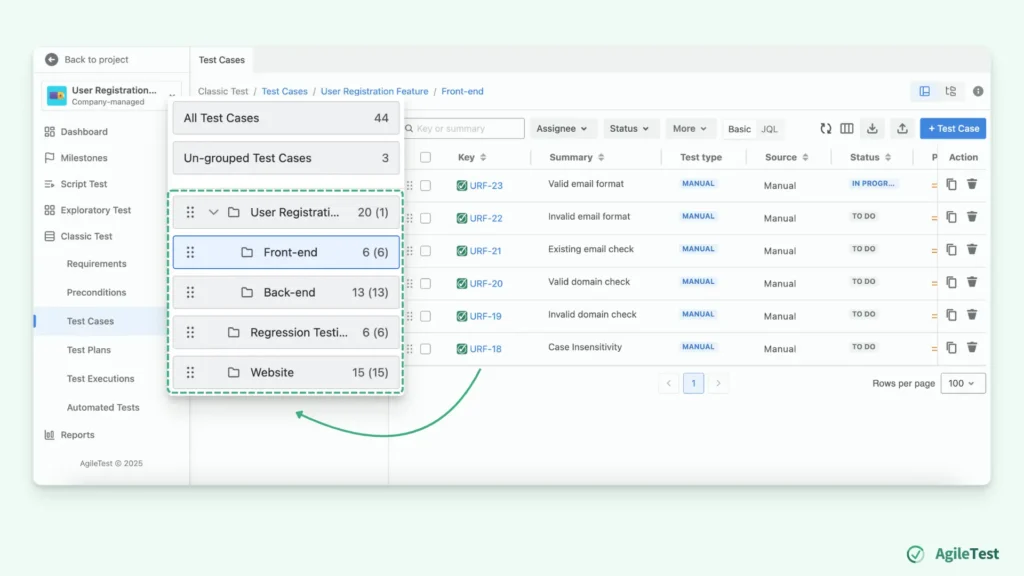Click the download/import icon
This screenshot has width=1024, height=576.
pos(872,129)
